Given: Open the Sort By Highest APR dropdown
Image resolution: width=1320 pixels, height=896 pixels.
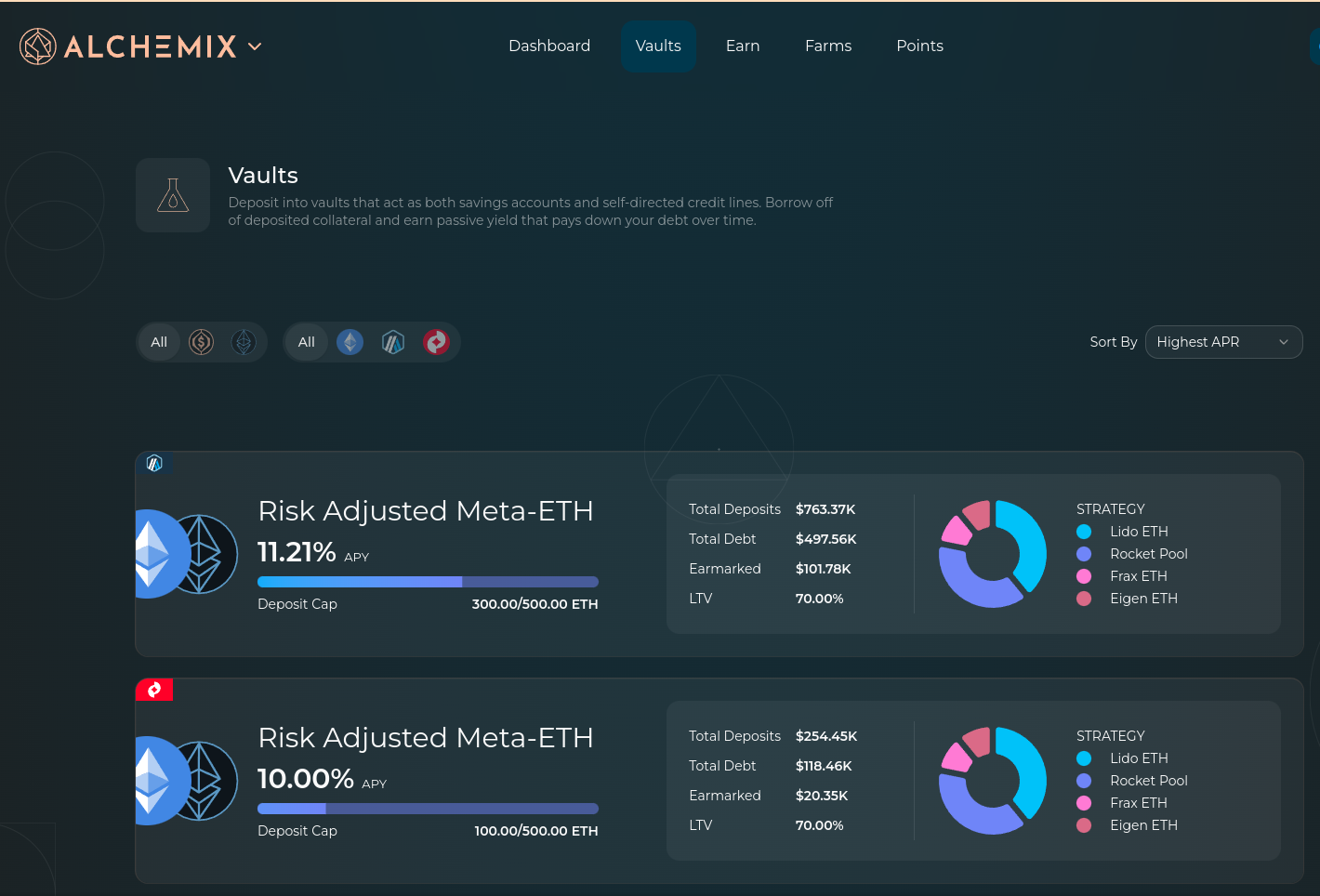Looking at the screenshot, I should coord(1223,342).
